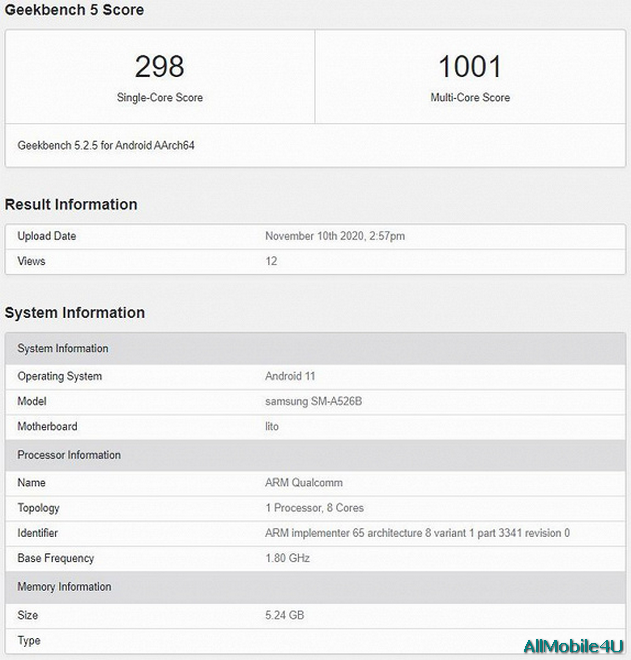Select the Operating System label
This screenshot has width=631, height=660.
point(60,376)
